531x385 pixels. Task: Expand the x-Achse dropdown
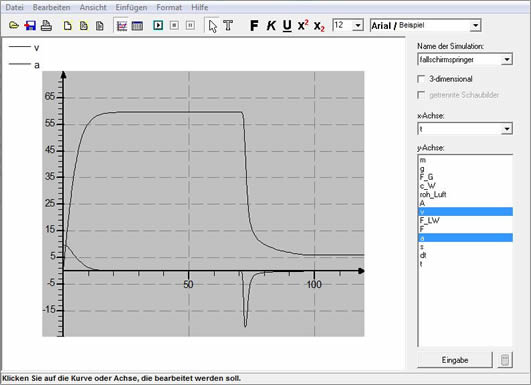coord(507,129)
